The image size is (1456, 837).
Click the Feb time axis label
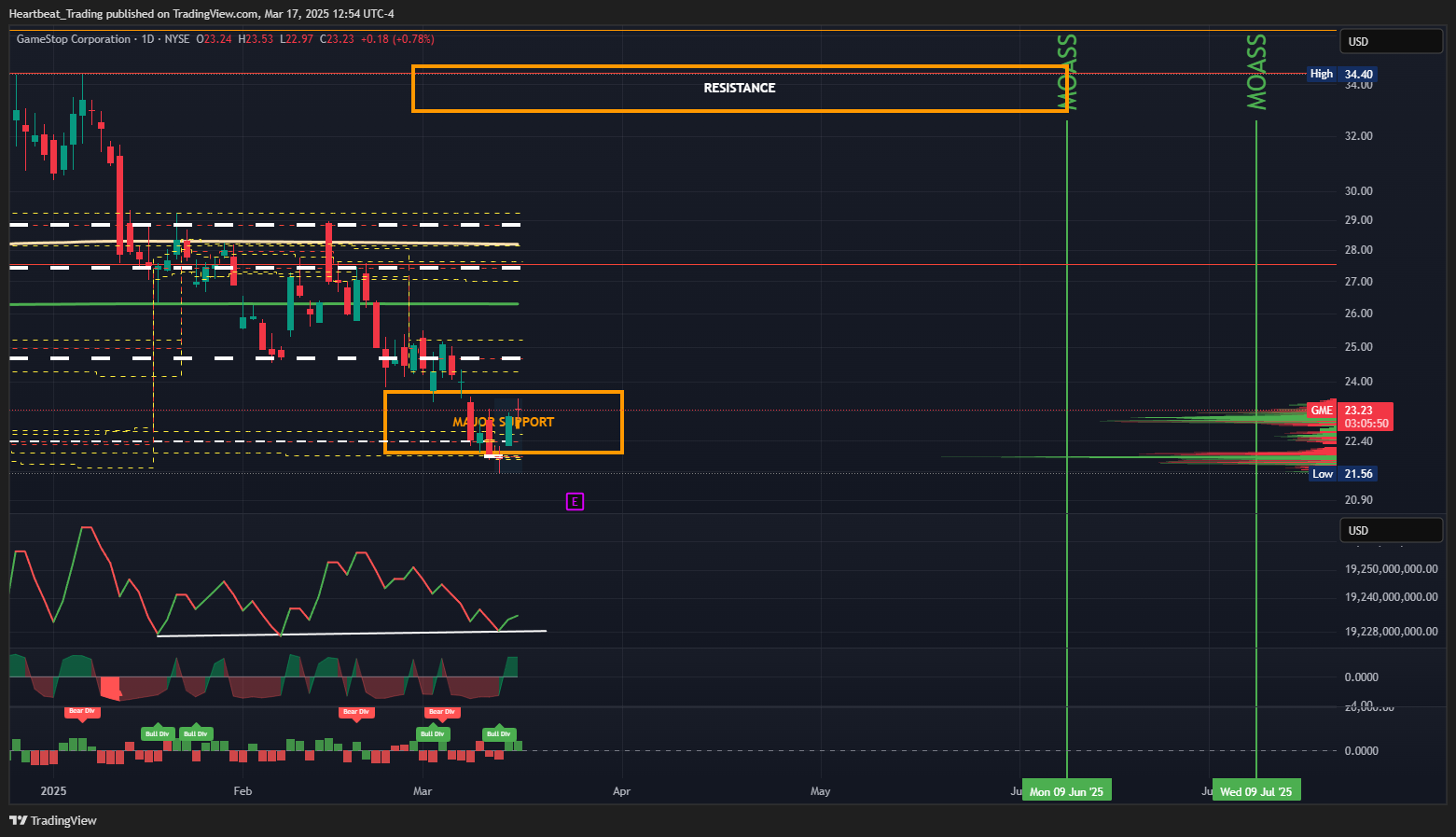coord(243,791)
